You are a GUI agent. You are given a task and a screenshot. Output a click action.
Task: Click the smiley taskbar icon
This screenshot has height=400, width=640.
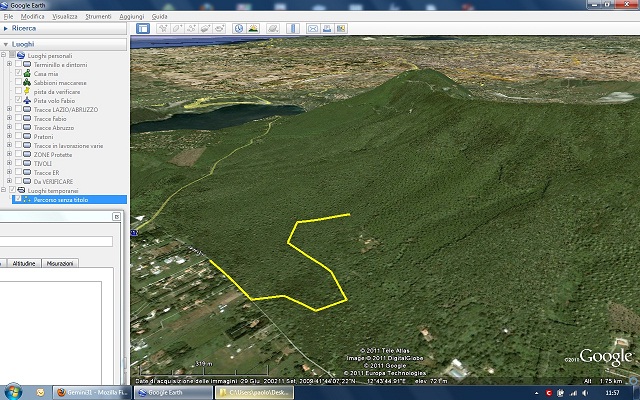(40, 393)
